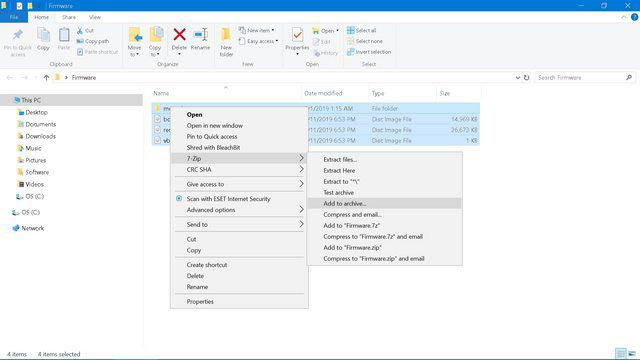Click Paste shortcut in the ribbon
Image resolution: width=640 pixels, height=360 pixels.
[97, 52]
